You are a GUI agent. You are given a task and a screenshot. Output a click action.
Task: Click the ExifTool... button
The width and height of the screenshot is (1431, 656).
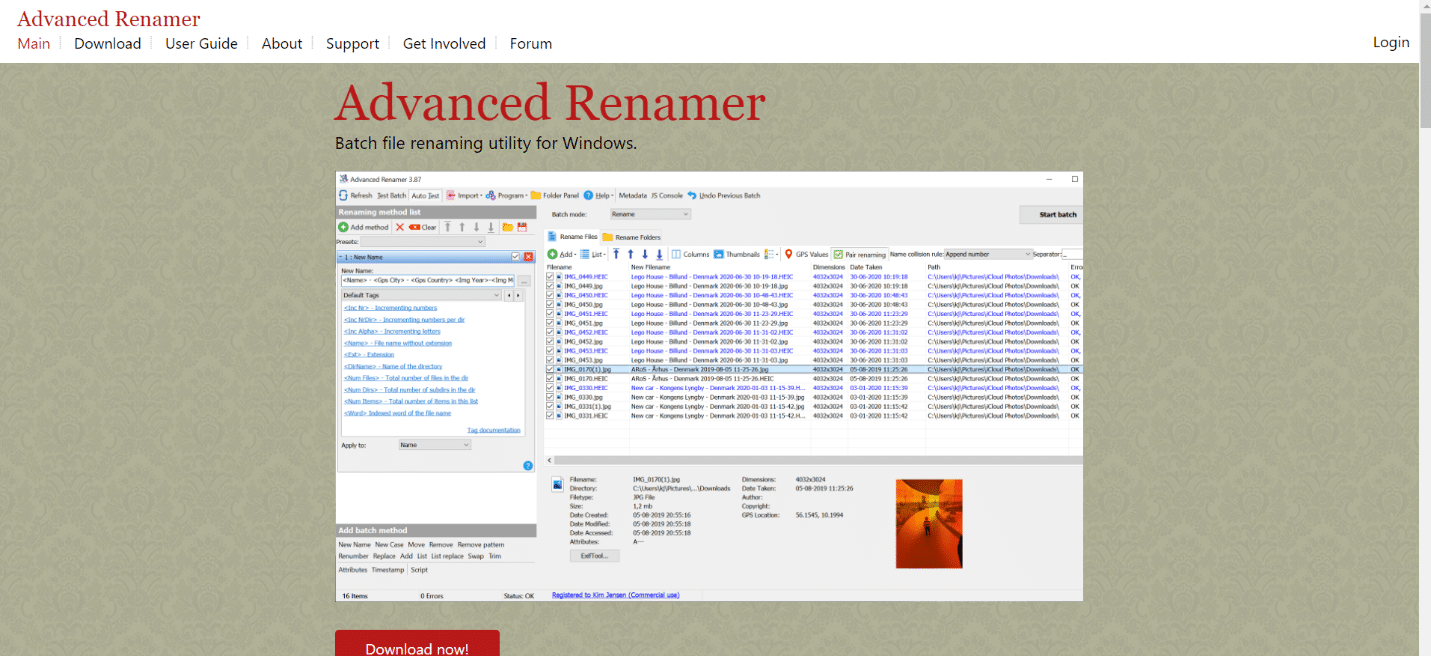(x=595, y=556)
